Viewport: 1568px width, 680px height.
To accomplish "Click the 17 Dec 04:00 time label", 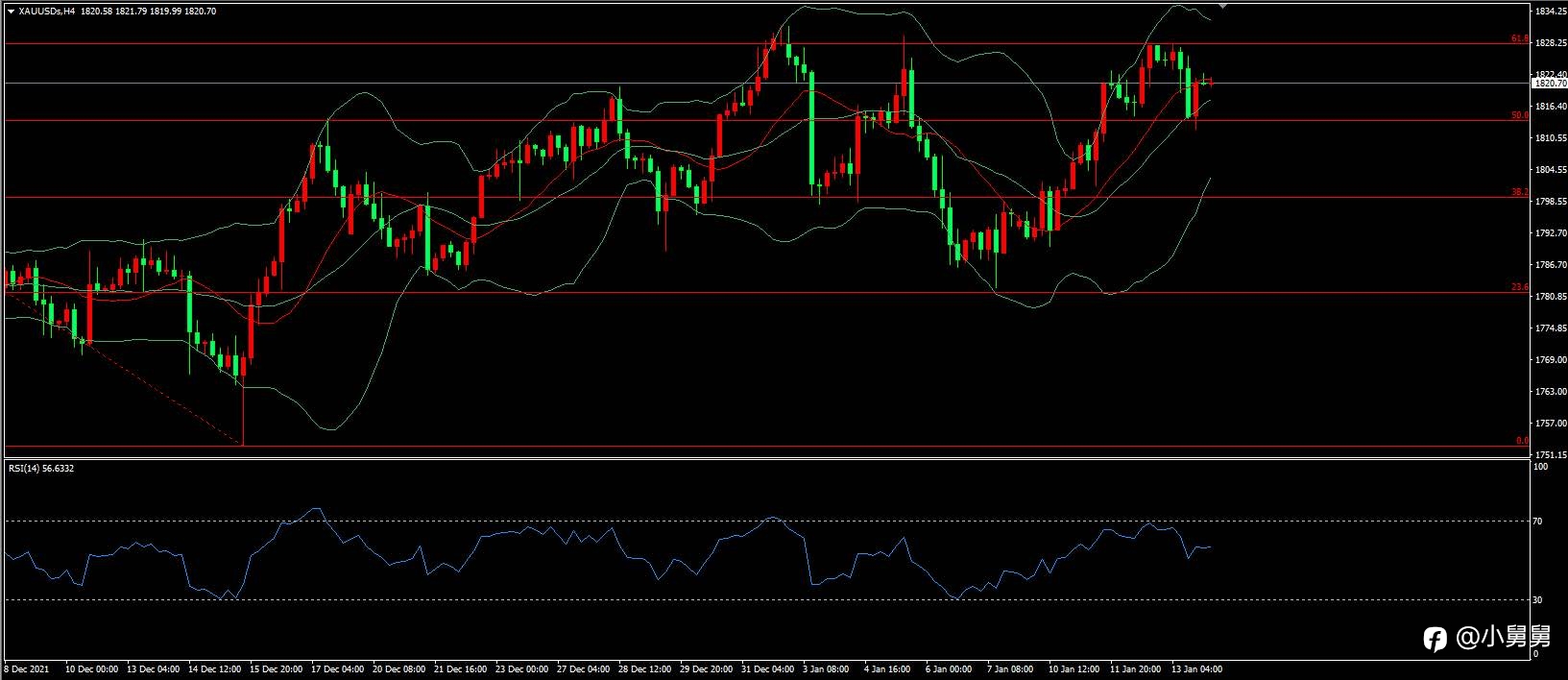I will coord(337,668).
